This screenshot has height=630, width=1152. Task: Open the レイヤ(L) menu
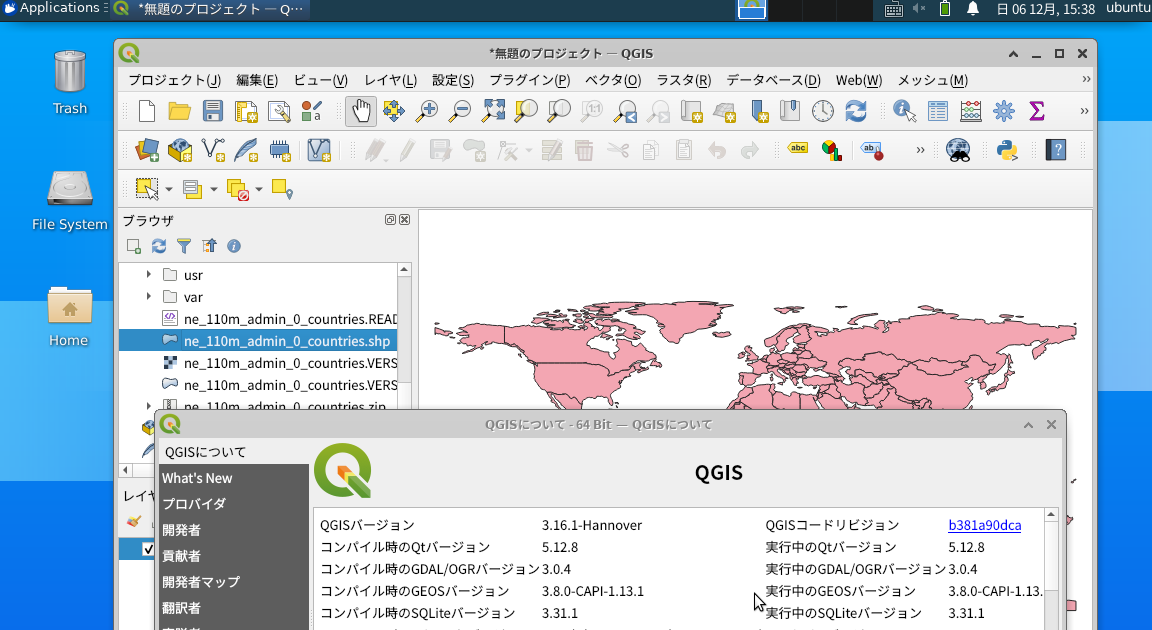point(390,80)
